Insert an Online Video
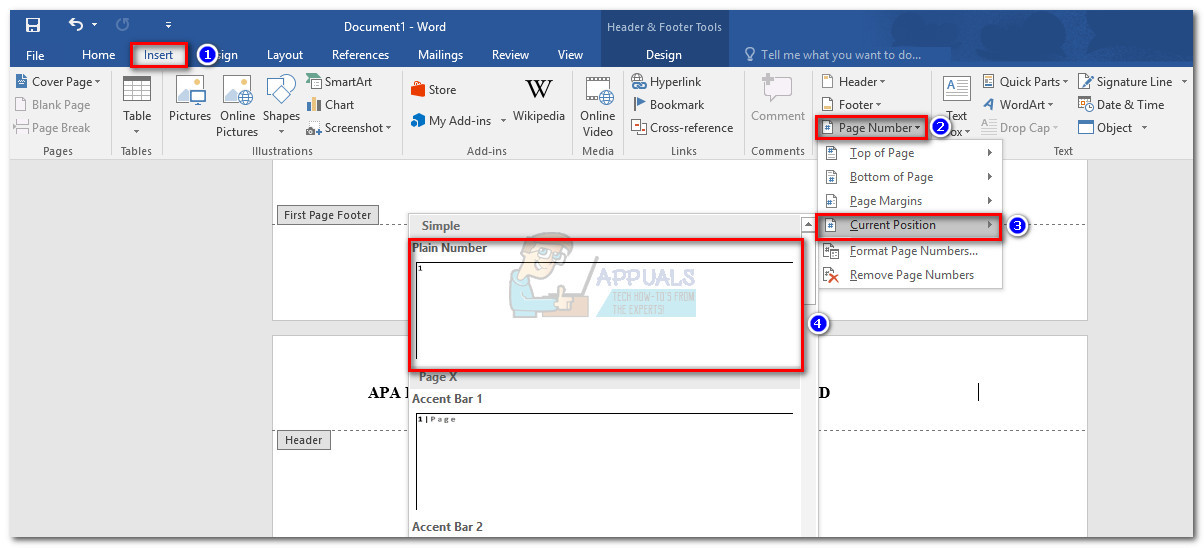Viewport: 1204px width, 548px height. pos(598,106)
